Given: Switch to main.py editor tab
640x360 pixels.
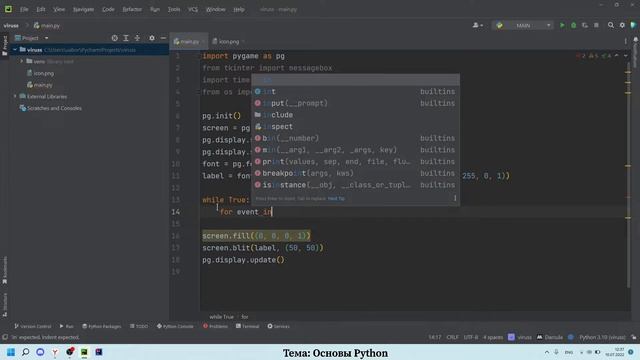Looking at the screenshot, I should coord(188,42).
